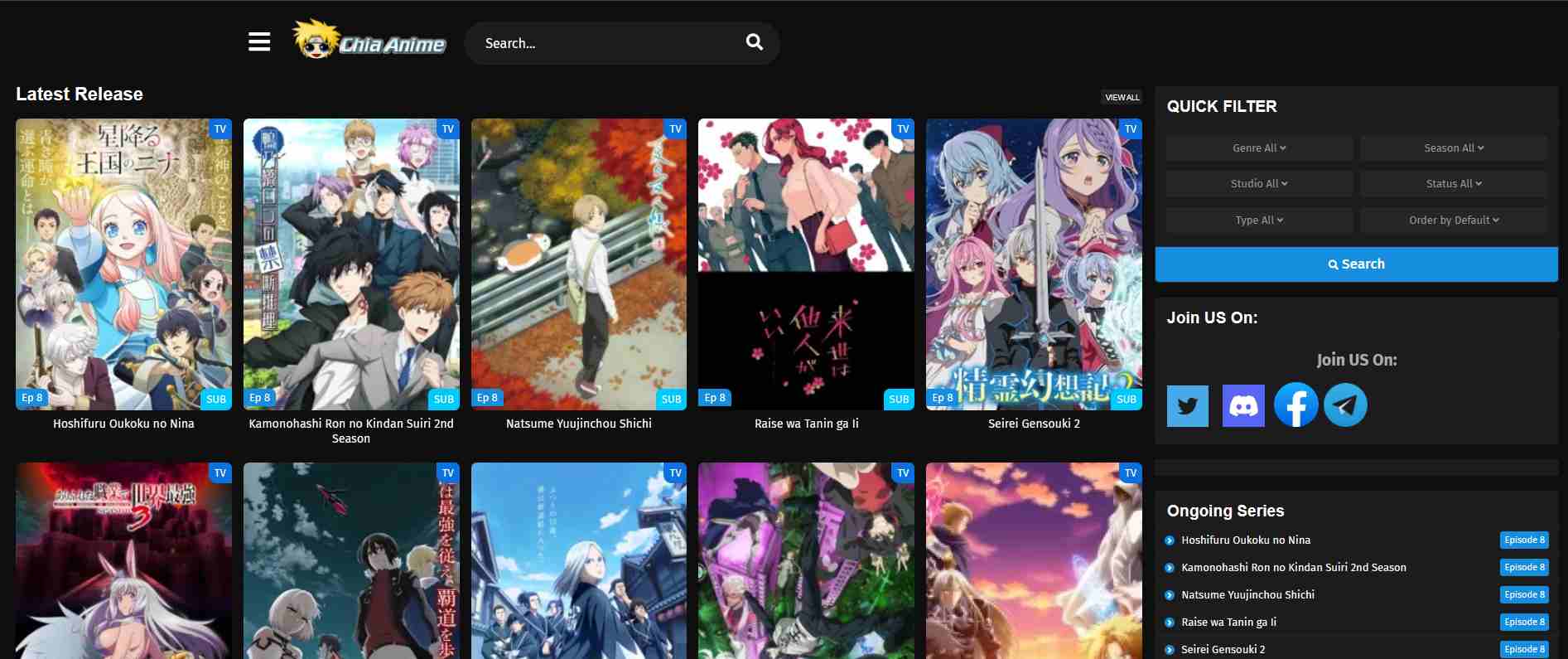
Task: Click Ep 8 badge on Kamonohashi Ron poster
Action: pyautogui.click(x=259, y=398)
